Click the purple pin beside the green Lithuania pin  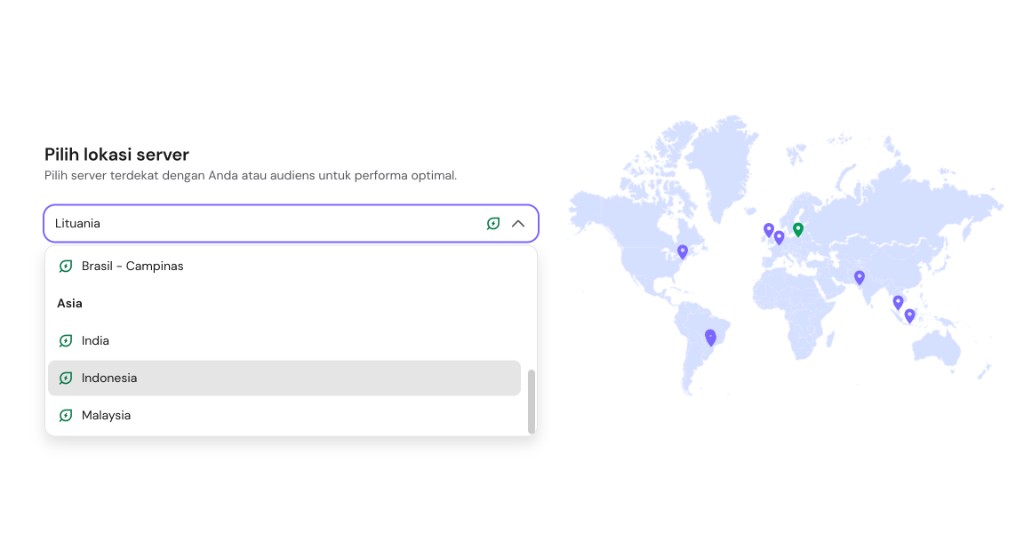779,237
